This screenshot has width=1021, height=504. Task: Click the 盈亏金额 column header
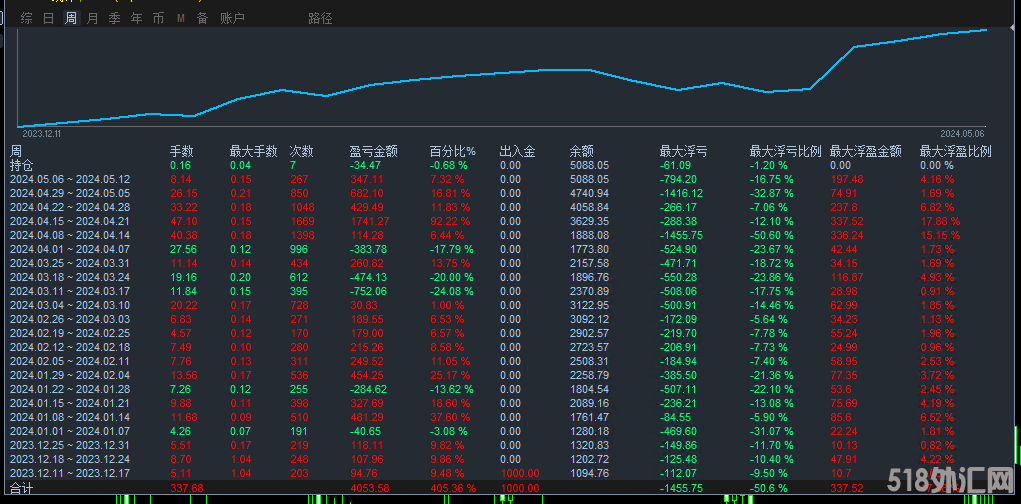[373, 152]
